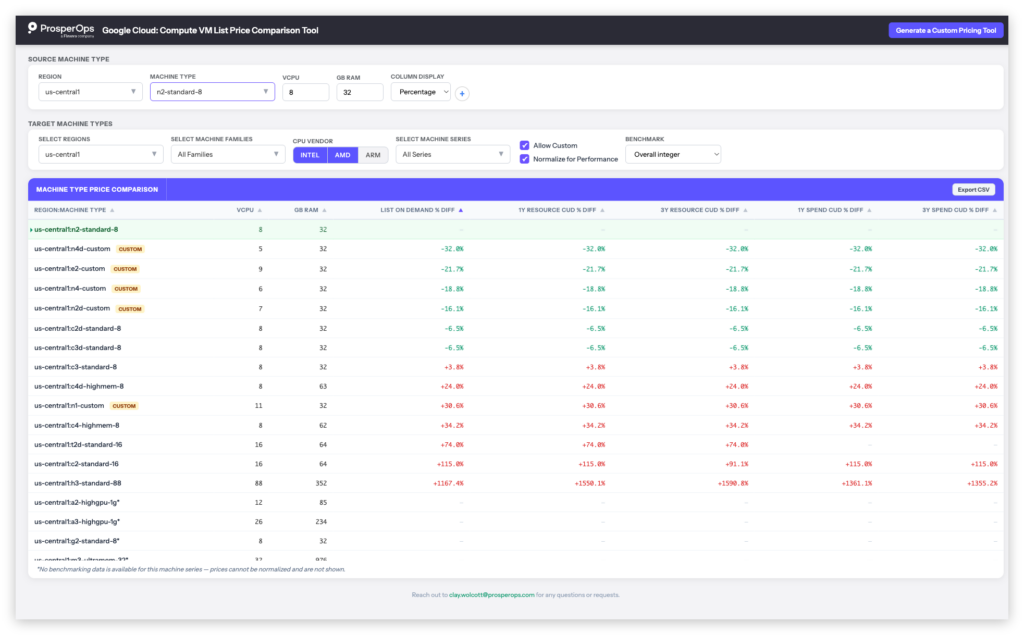The image size is (1024, 635).
Task: Sort by List On Demand % Diff
Action: pos(421,210)
